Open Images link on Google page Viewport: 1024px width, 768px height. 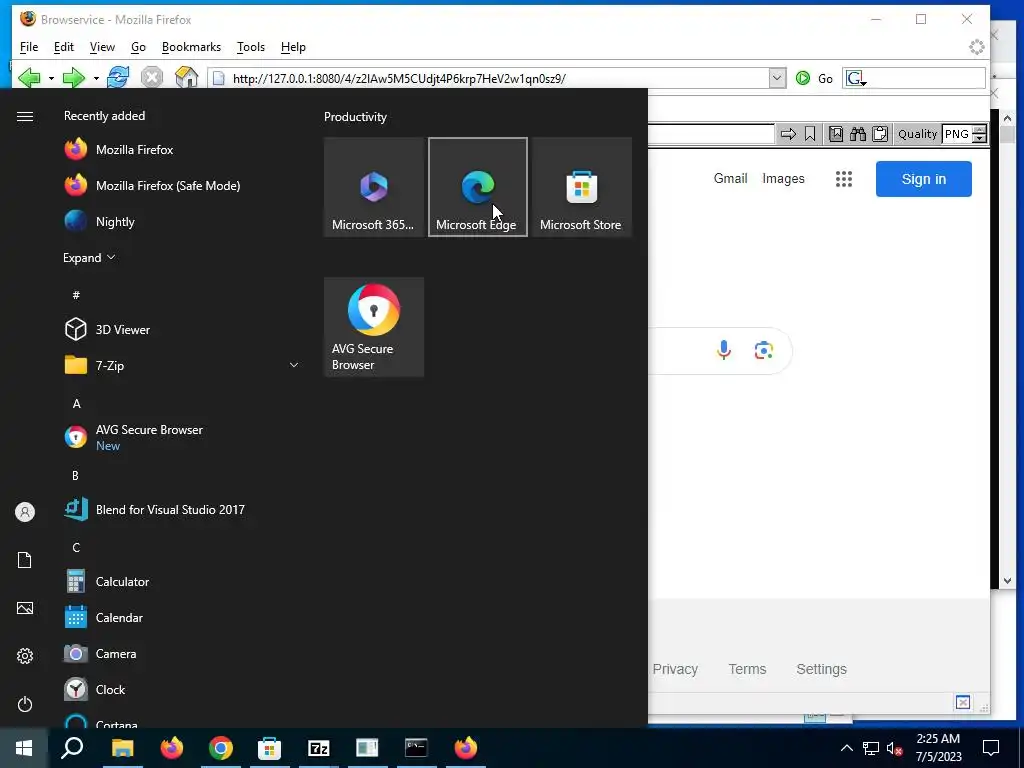pyautogui.click(x=783, y=178)
